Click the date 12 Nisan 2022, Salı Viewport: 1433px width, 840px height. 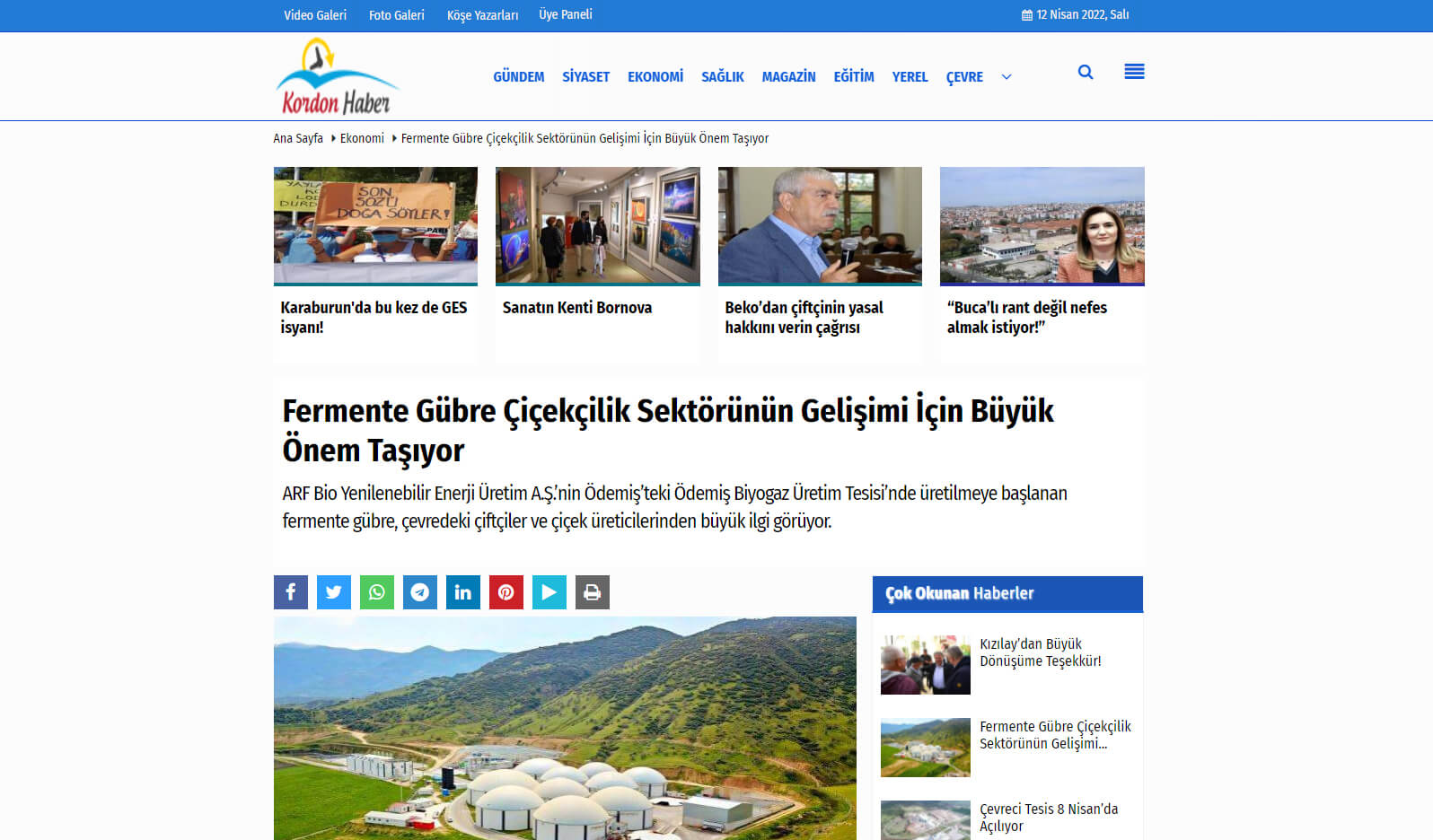pyautogui.click(x=1083, y=15)
